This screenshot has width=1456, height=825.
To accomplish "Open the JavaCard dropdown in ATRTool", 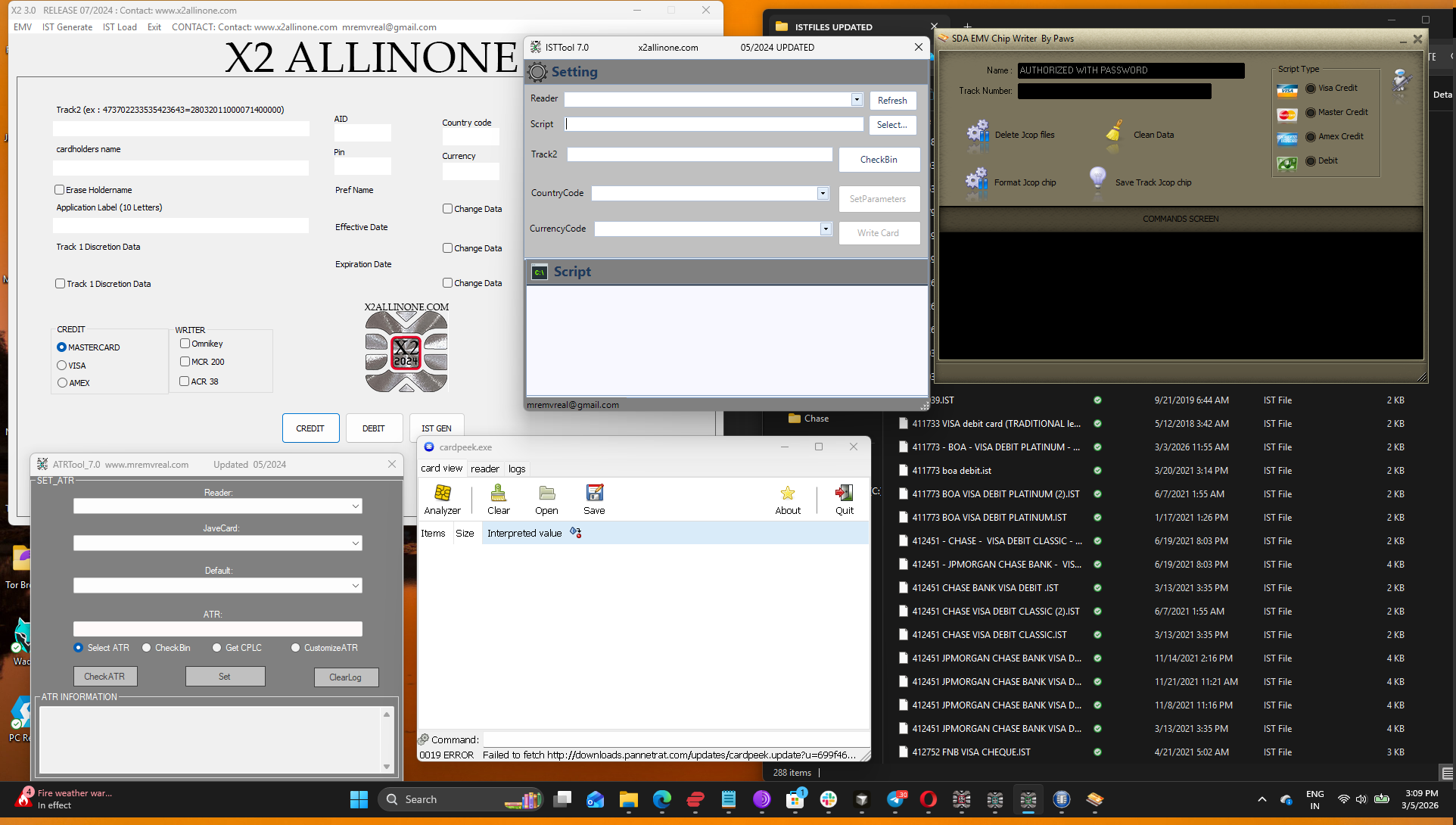I will pyautogui.click(x=356, y=543).
